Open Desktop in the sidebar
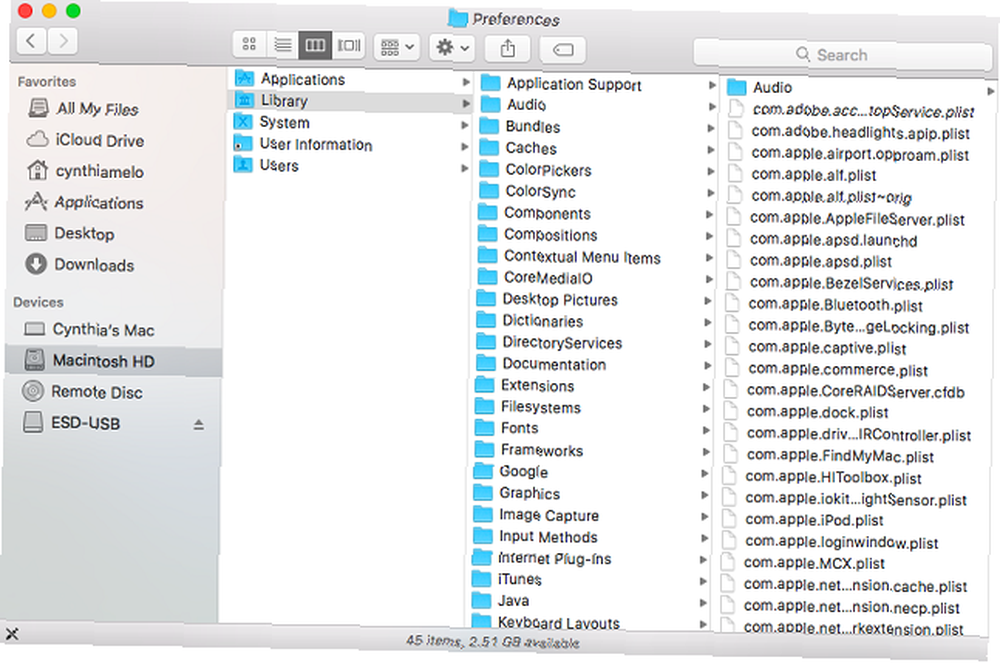 pyautogui.click(x=70, y=233)
